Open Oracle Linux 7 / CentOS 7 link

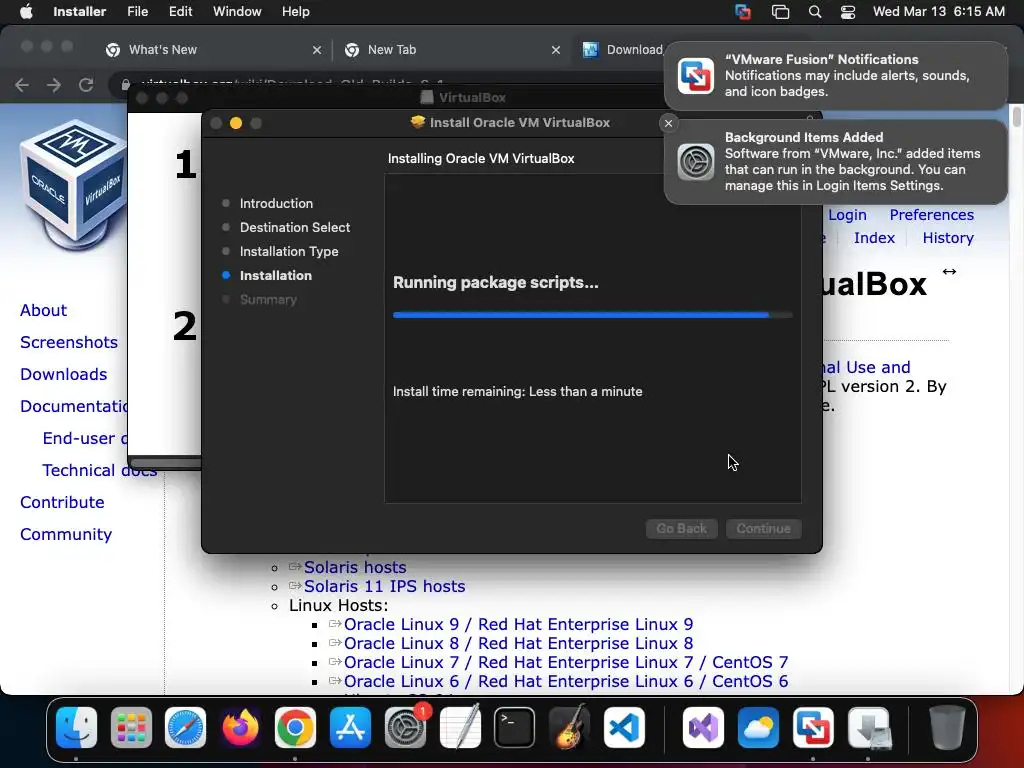tap(566, 662)
